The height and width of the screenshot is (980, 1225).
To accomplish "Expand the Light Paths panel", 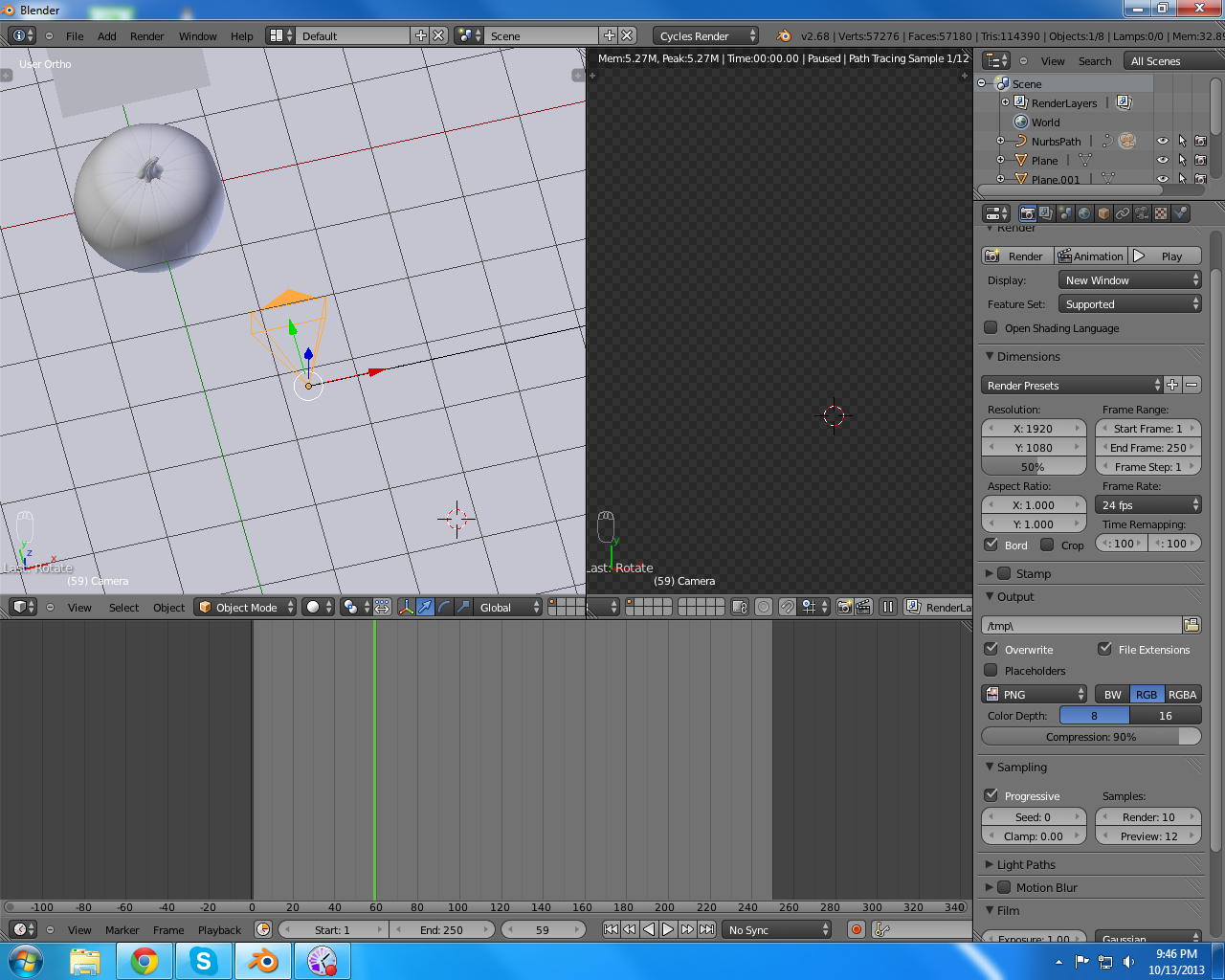I will [1025, 864].
